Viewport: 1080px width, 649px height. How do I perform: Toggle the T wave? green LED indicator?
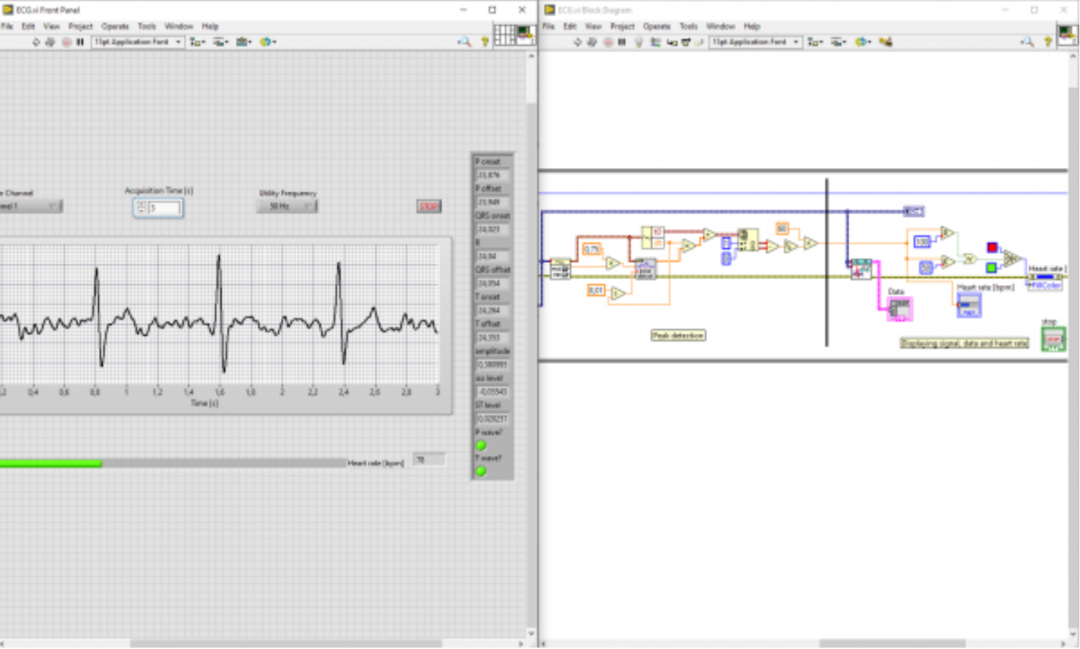481,471
